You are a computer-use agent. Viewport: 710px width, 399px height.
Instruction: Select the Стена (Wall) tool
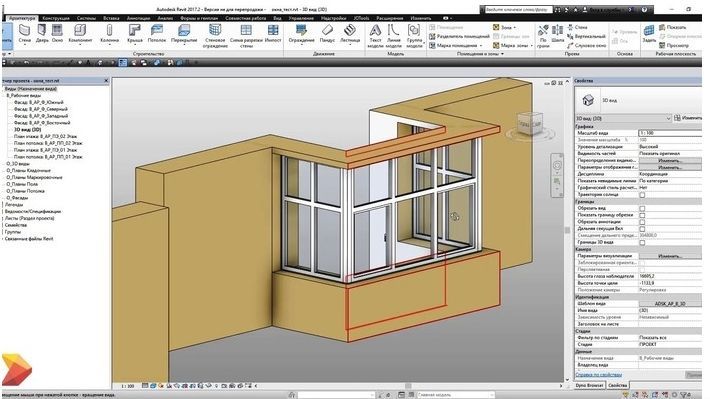click(24, 34)
